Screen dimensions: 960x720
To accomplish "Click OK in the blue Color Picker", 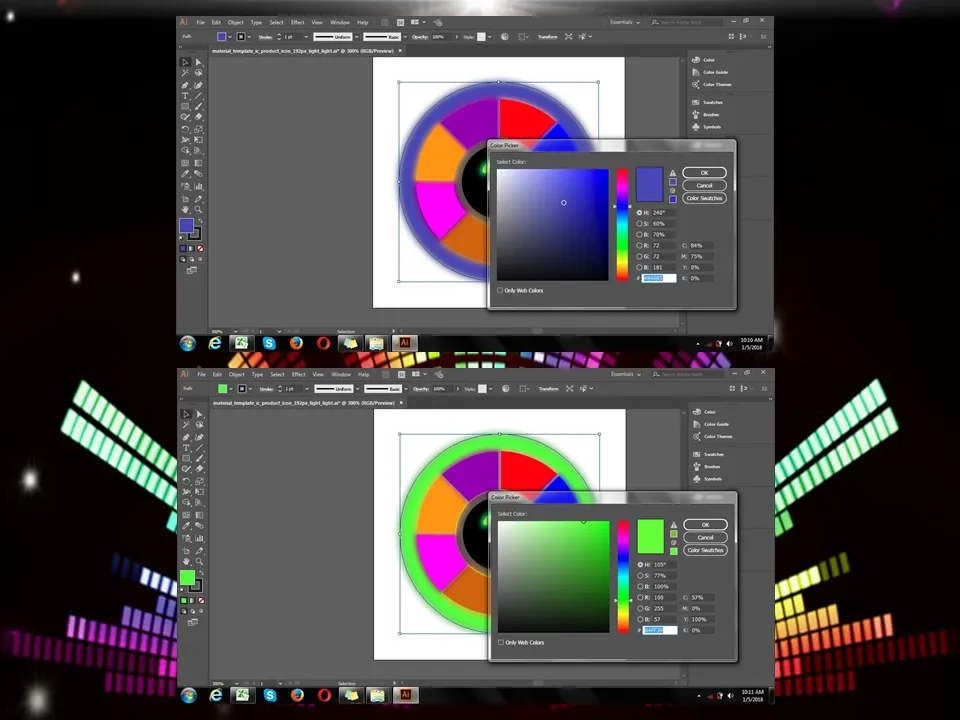I will 704,173.
